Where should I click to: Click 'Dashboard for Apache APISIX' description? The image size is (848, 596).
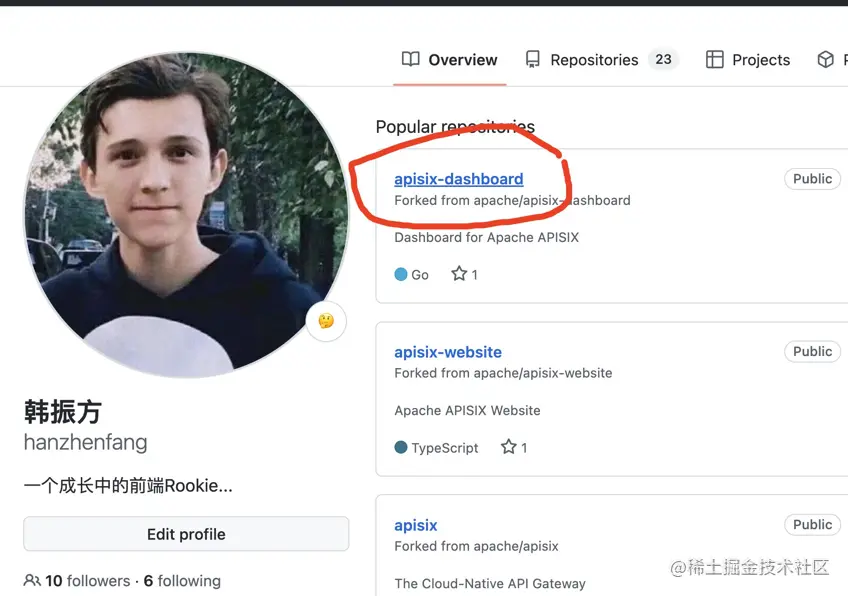pos(487,237)
